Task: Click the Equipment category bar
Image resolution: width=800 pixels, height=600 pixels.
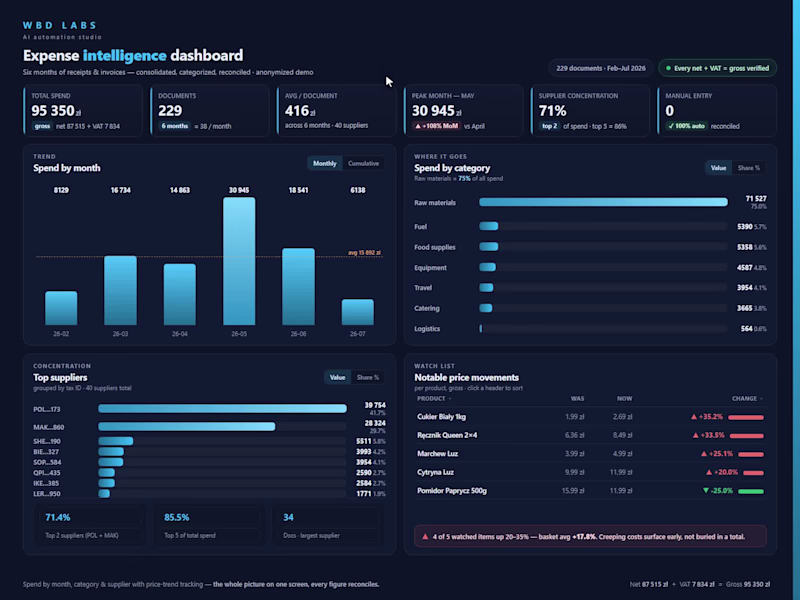Action: pos(487,267)
